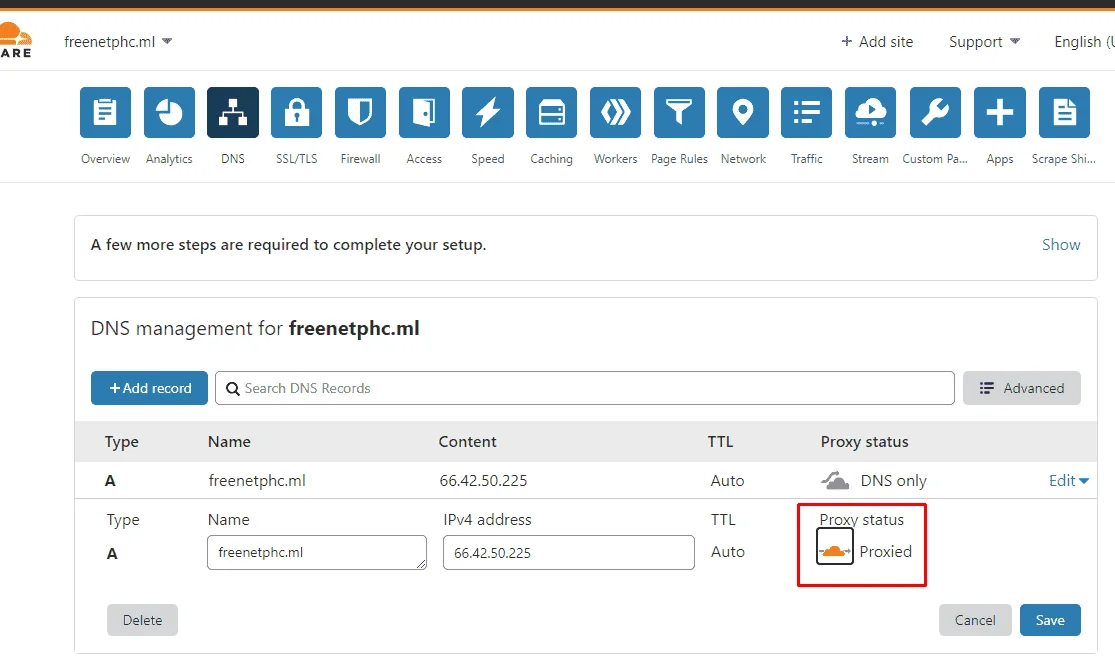Click the DNS only status text
This screenshot has width=1115, height=661.
pos(893,480)
